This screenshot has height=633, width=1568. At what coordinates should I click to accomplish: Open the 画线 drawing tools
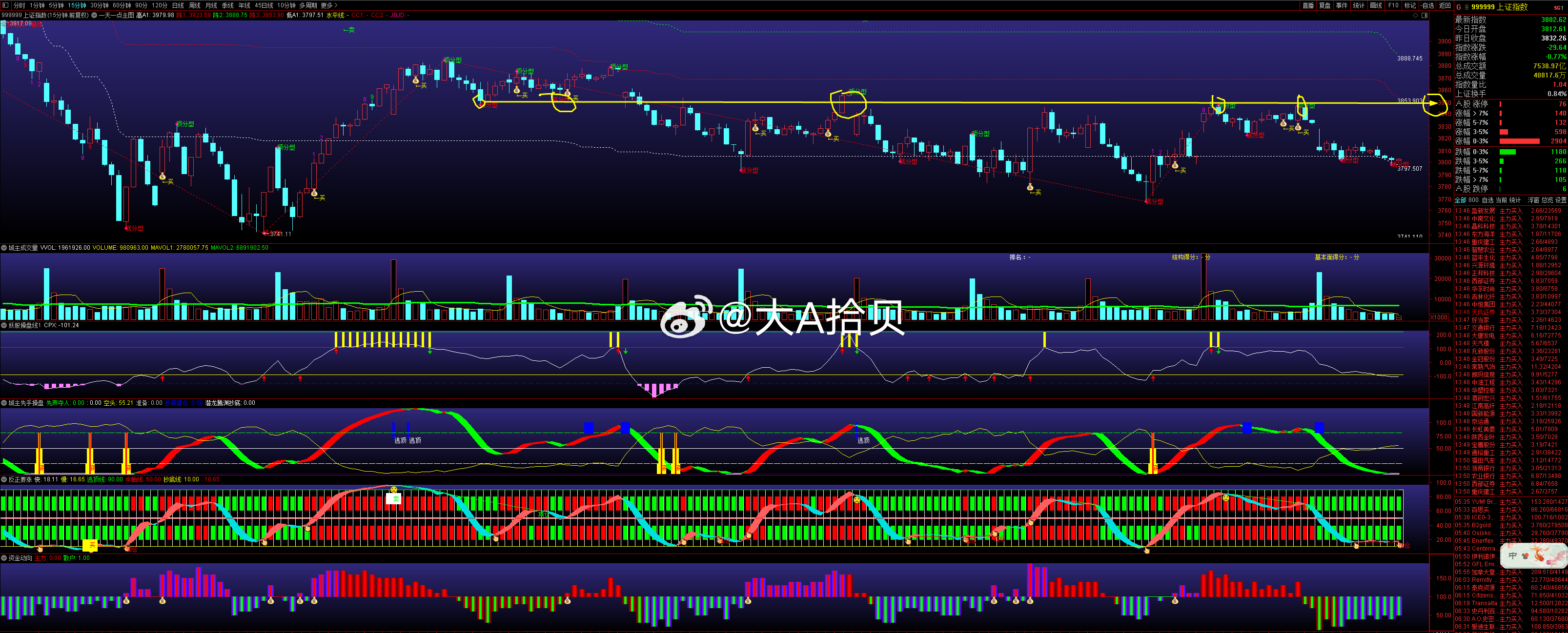click(x=1376, y=5)
